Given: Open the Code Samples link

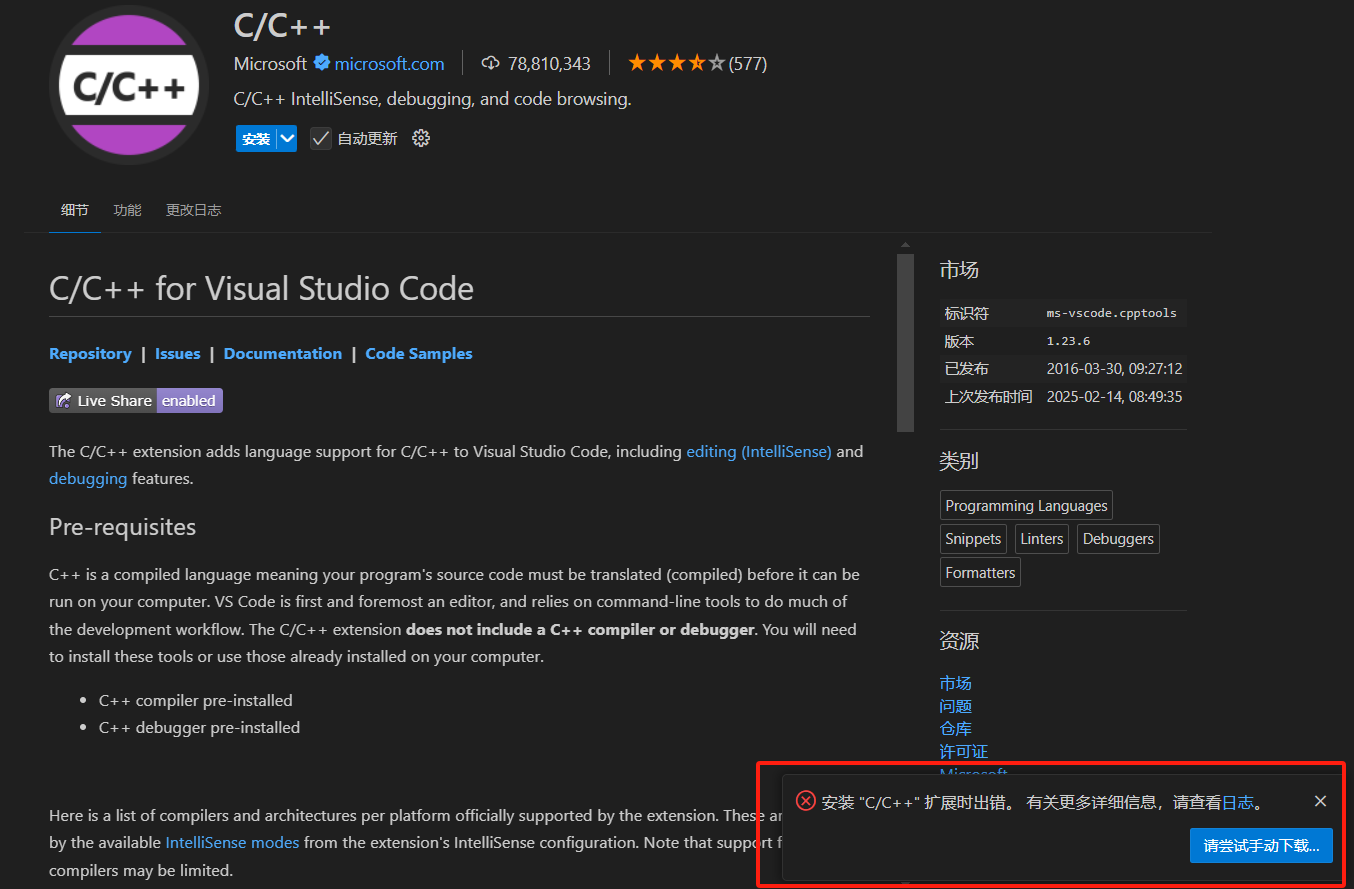Looking at the screenshot, I should pyautogui.click(x=419, y=354).
